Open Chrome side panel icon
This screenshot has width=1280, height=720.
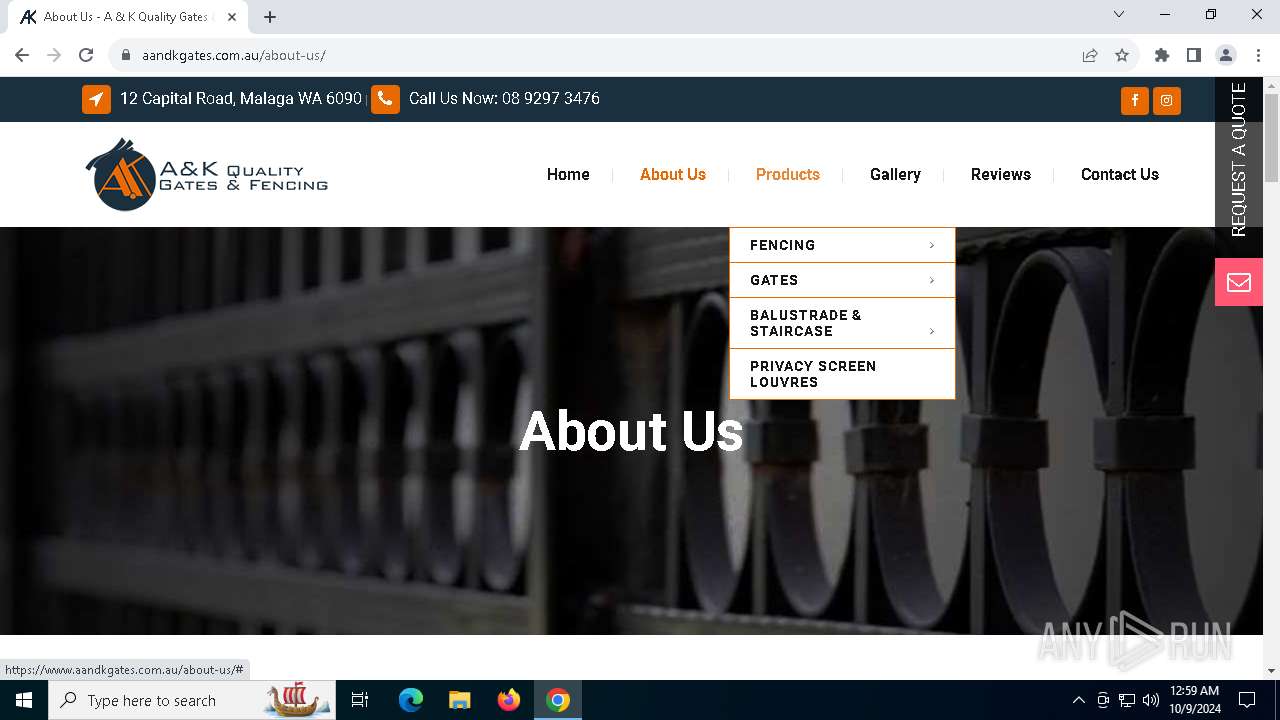point(1194,55)
